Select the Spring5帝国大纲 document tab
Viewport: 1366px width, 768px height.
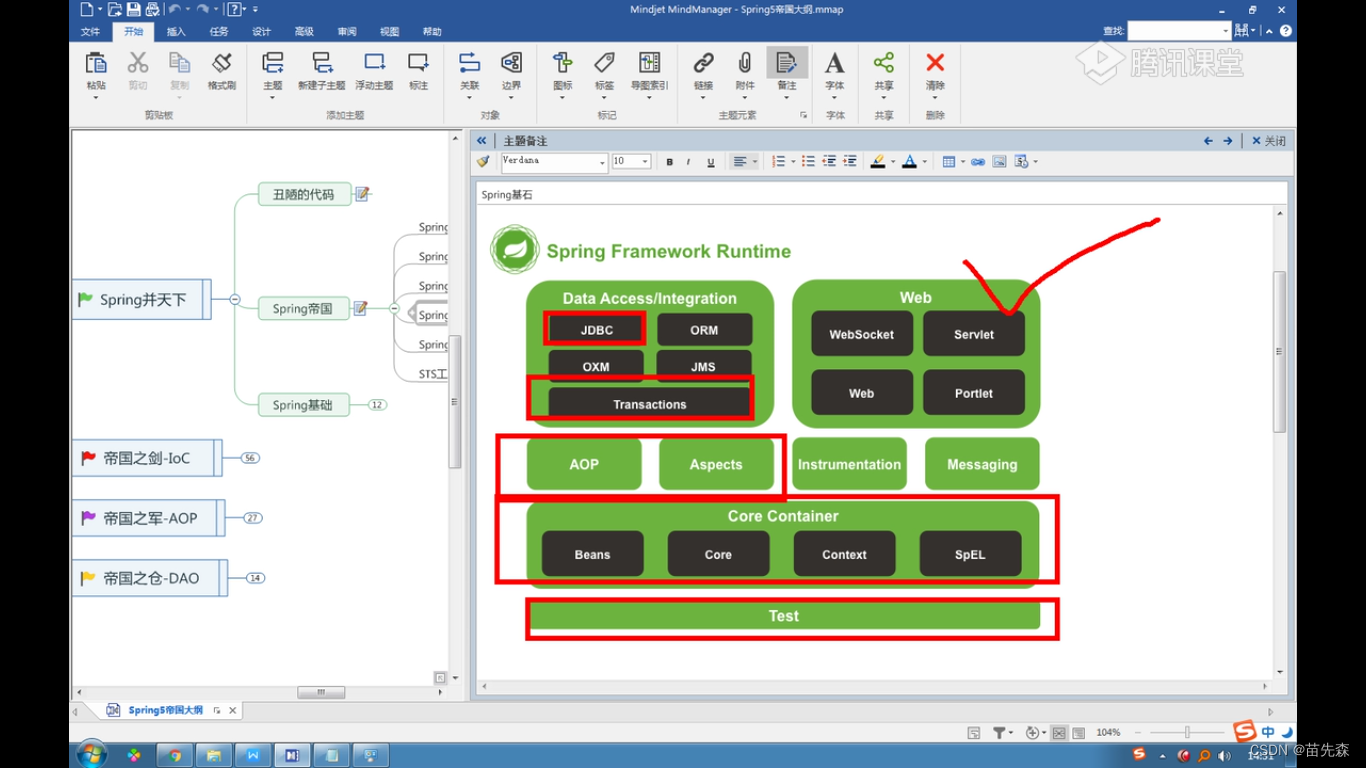point(165,710)
